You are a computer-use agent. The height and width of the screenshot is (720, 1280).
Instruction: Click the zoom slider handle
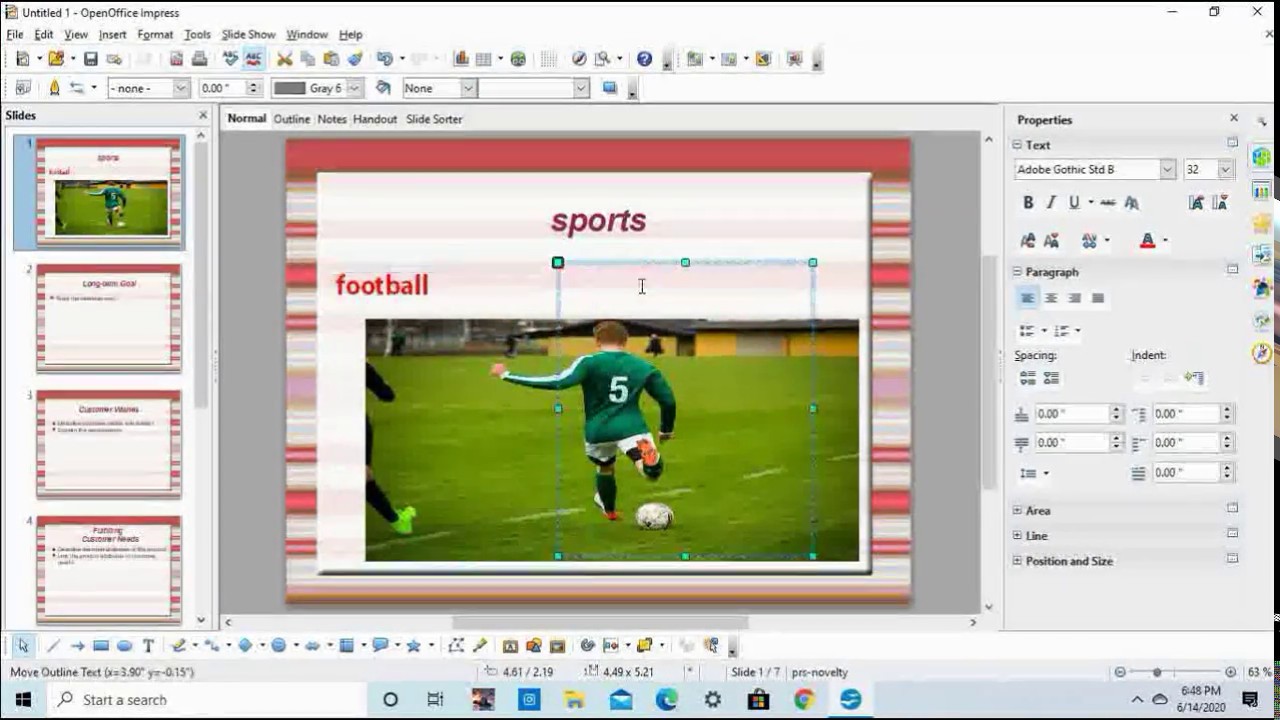(1157, 672)
